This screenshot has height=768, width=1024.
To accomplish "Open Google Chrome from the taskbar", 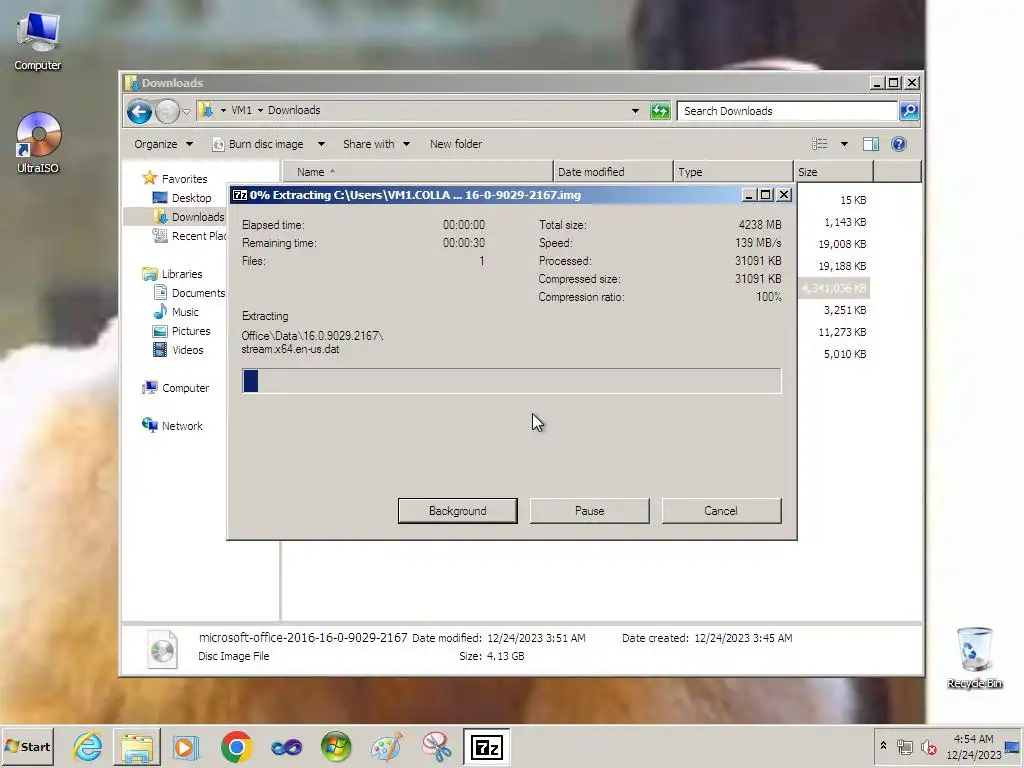I will [x=236, y=747].
